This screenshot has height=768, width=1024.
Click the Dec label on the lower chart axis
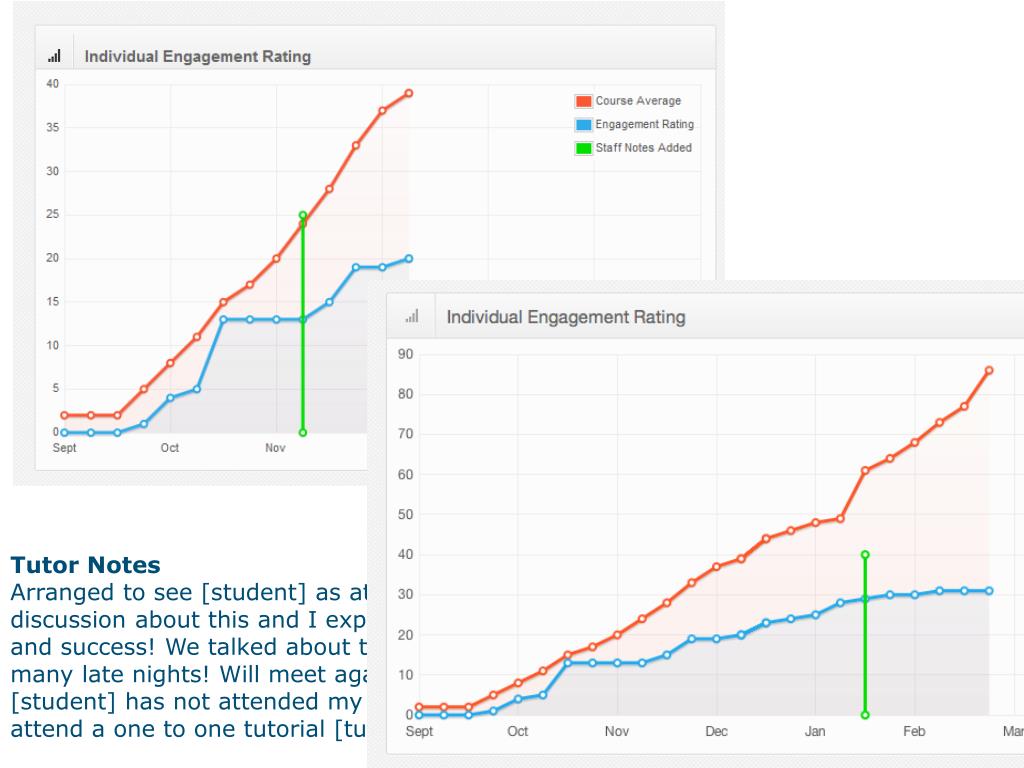(x=716, y=732)
